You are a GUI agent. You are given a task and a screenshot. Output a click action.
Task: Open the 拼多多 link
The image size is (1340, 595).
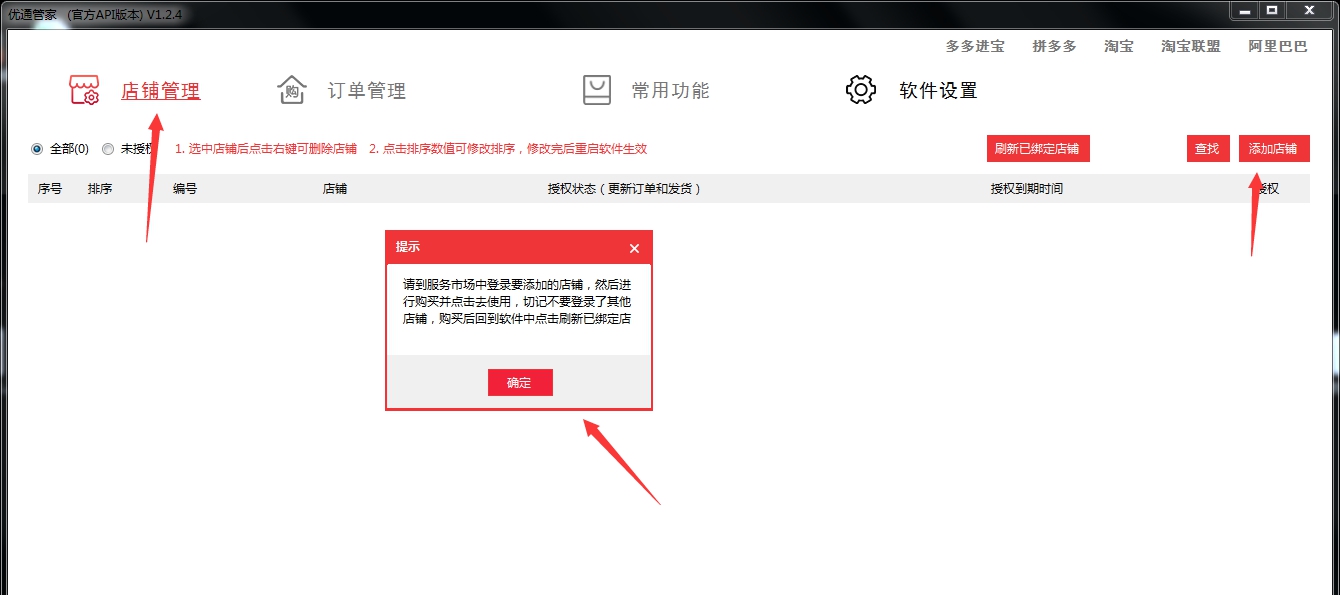point(1053,46)
